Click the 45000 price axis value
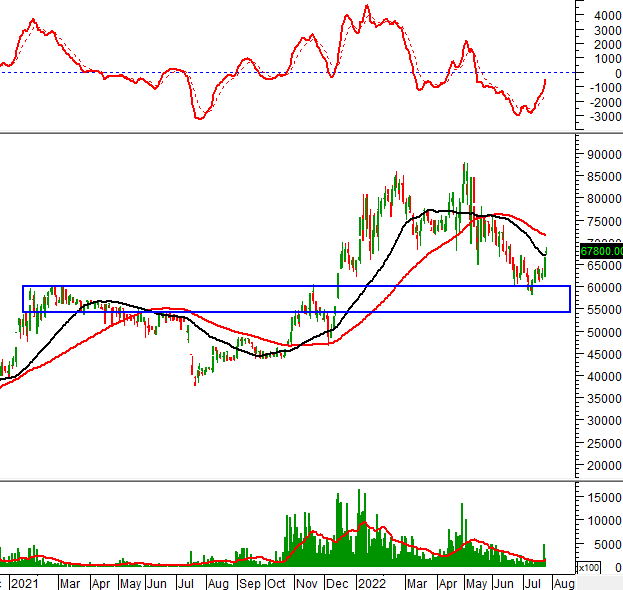This screenshot has height=590, width=623. (604, 354)
